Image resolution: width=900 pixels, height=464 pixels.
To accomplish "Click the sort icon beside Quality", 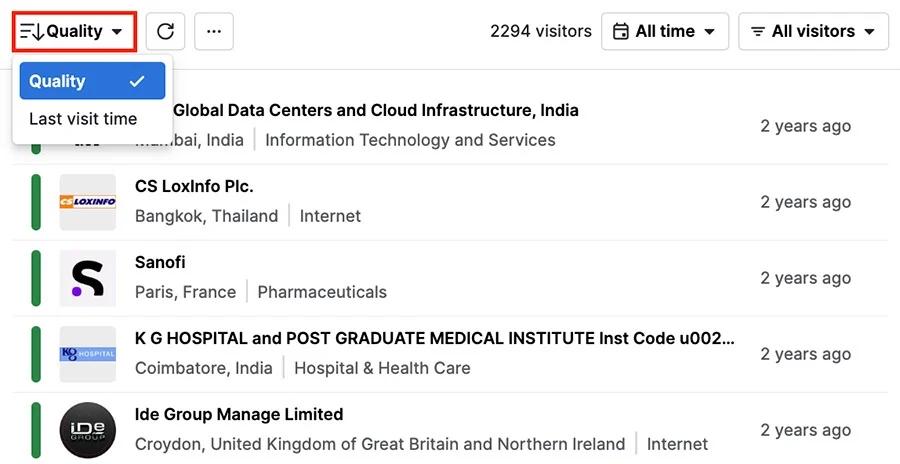I will [32, 31].
